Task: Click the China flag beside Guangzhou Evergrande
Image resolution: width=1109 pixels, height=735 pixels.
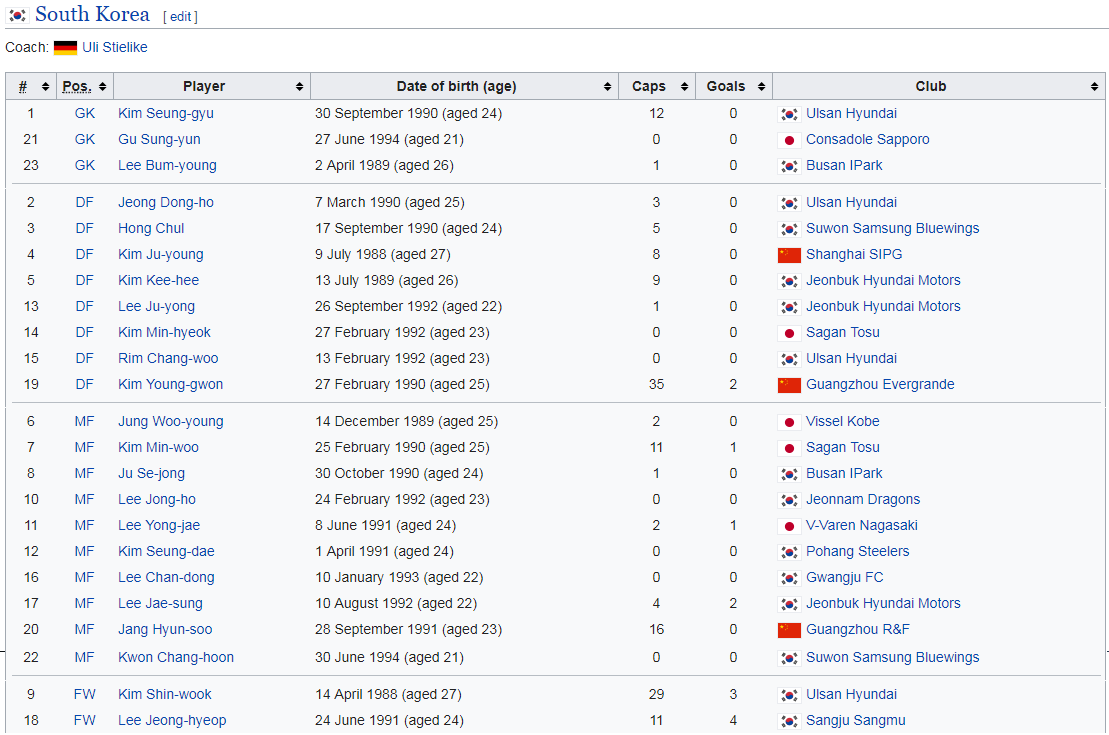Action: click(x=789, y=385)
